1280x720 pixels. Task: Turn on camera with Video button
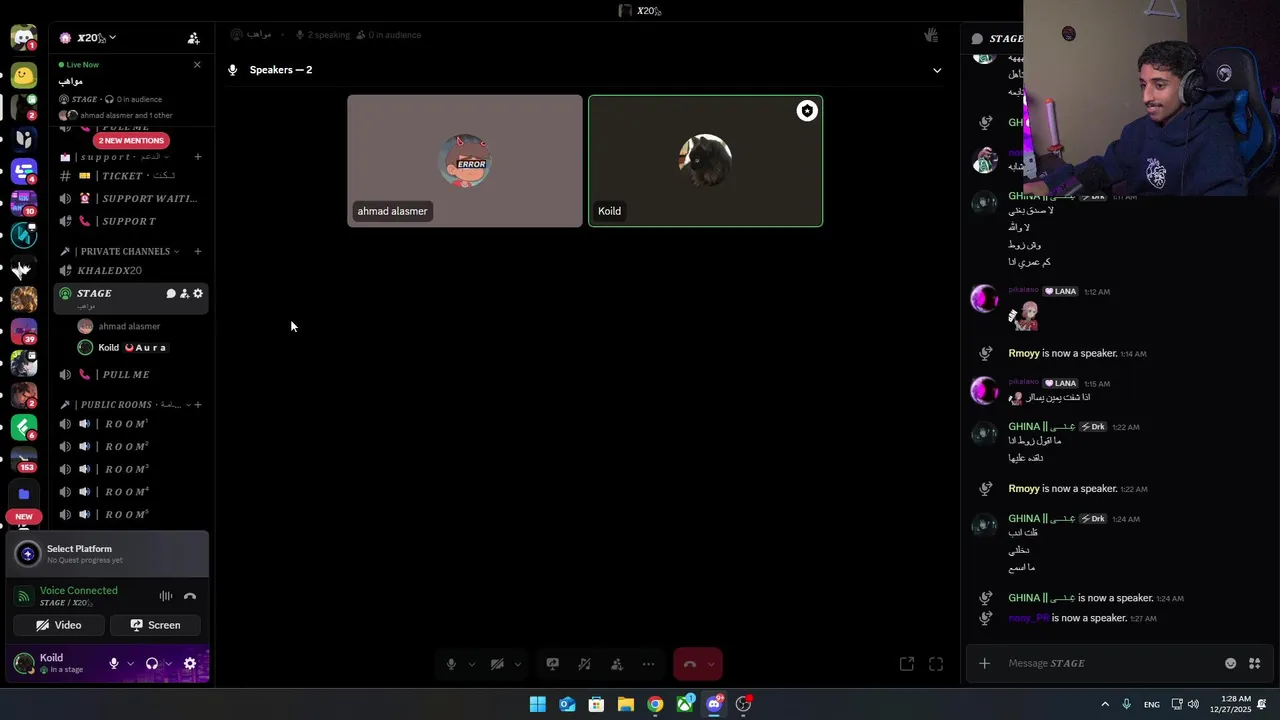click(58, 625)
